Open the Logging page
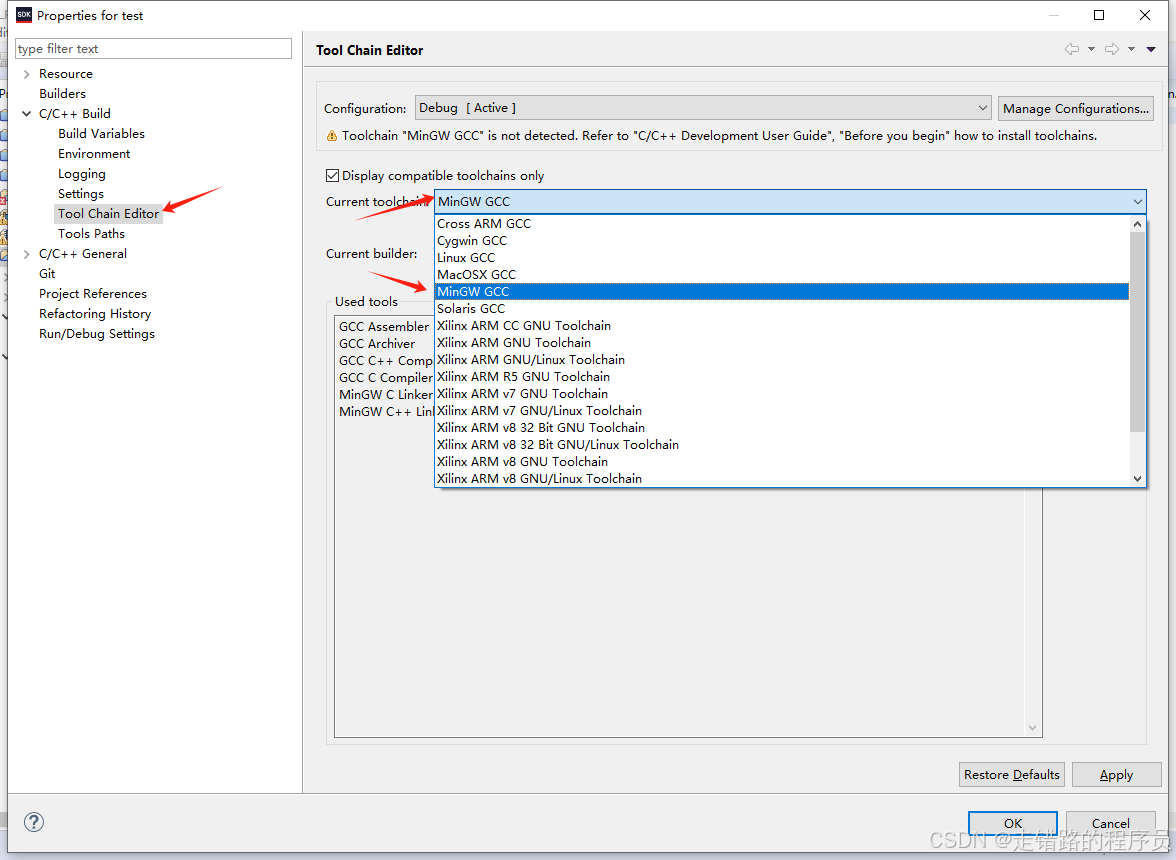This screenshot has height=860, width=1176. coord(82,174)
